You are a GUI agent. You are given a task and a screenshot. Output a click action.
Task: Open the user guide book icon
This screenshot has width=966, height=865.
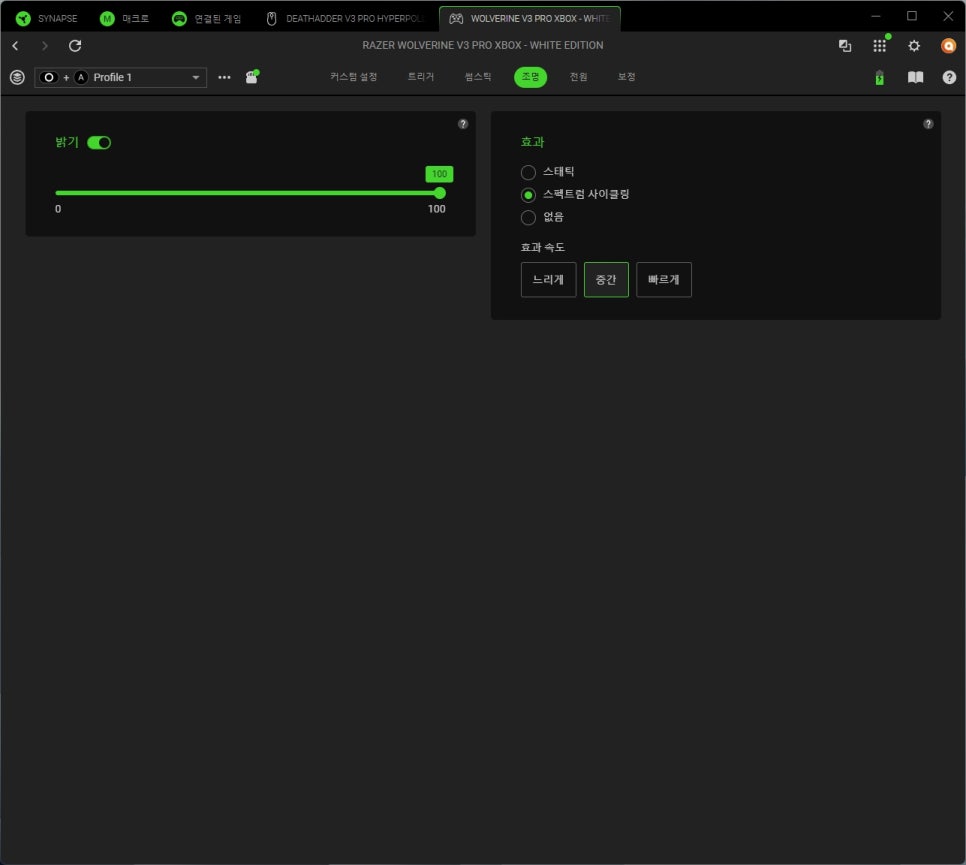pyautogui.click(x=915, y=77)
